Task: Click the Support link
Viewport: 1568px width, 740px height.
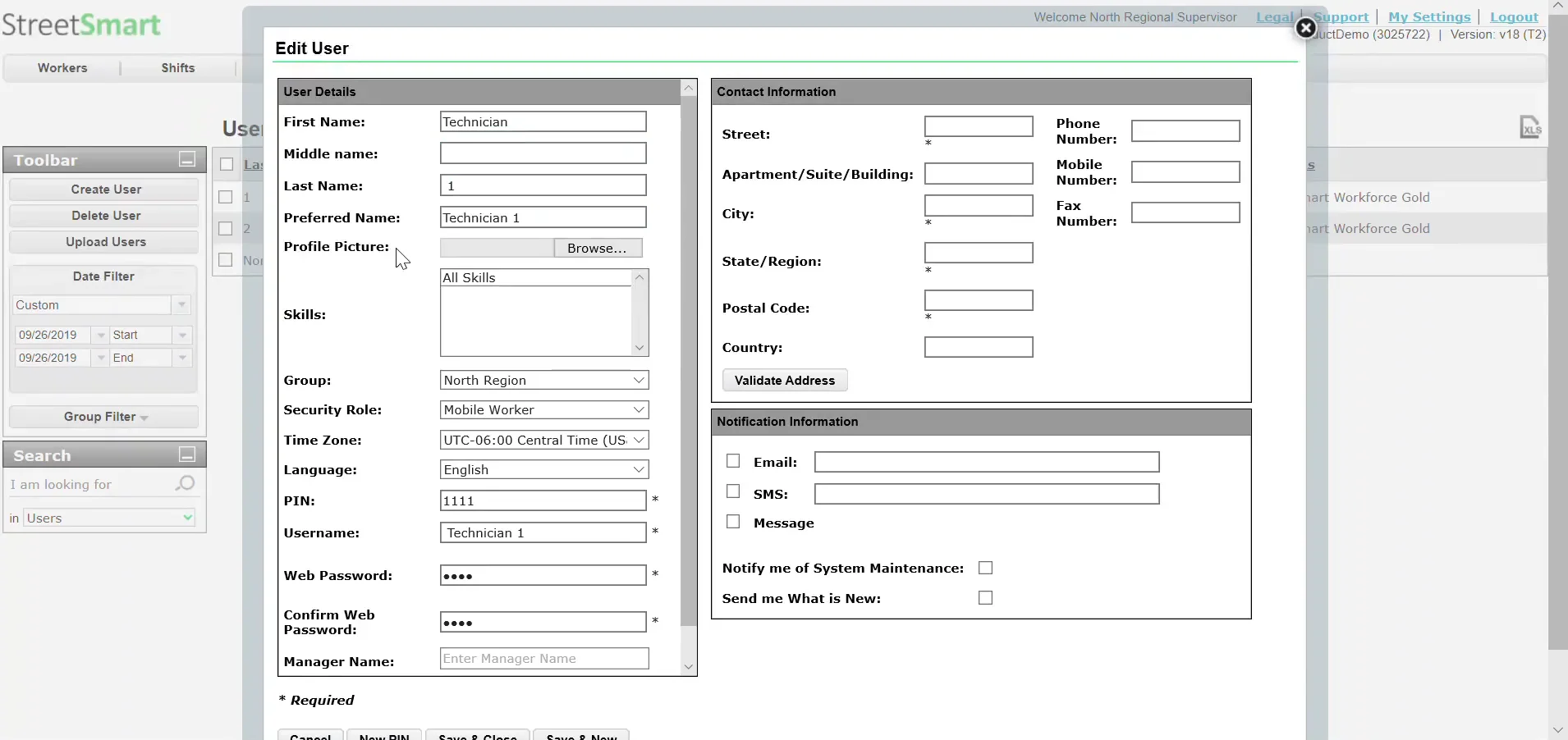Action: 1341,17
